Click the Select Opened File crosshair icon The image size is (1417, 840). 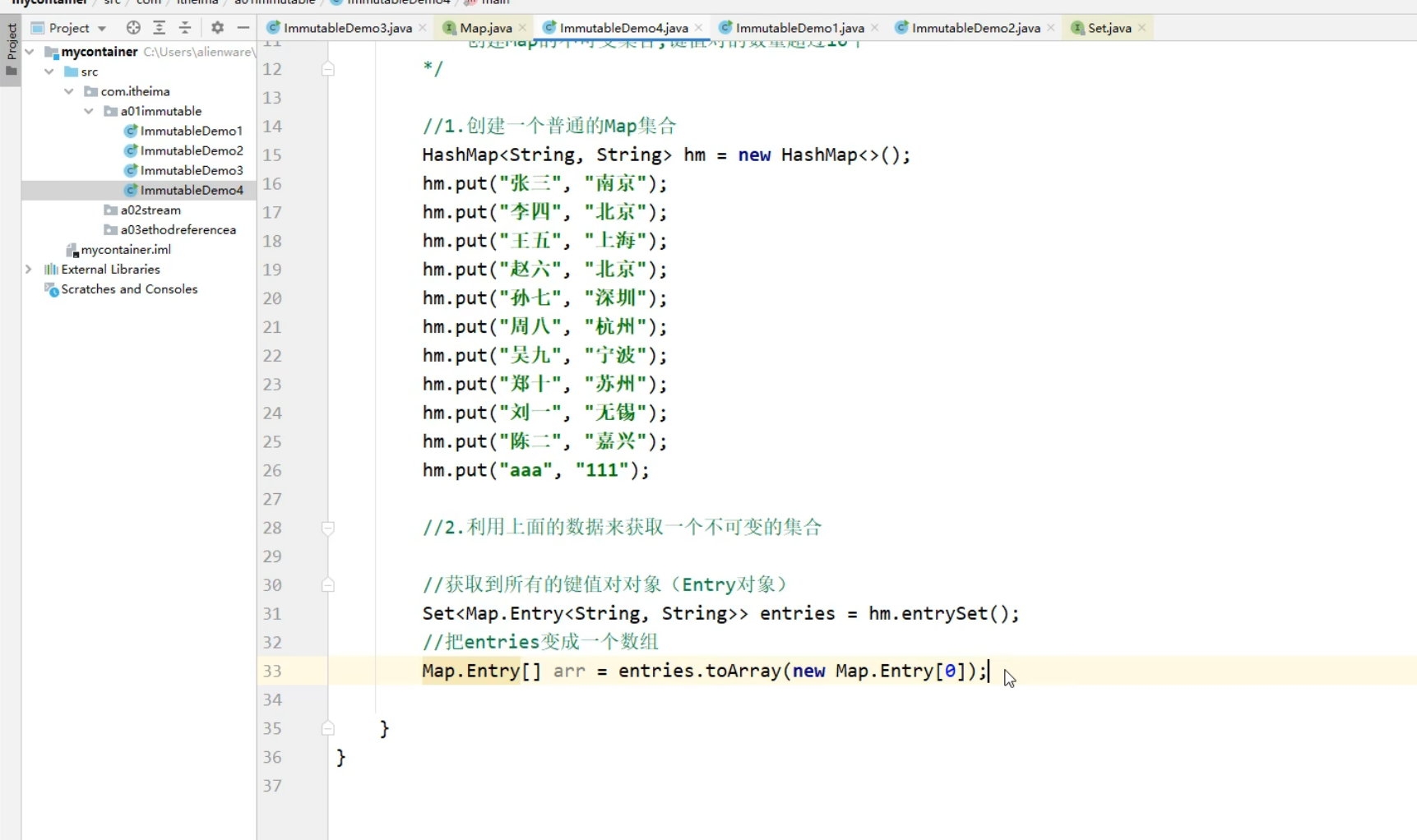pyautogui.click(x=132, y=27)
